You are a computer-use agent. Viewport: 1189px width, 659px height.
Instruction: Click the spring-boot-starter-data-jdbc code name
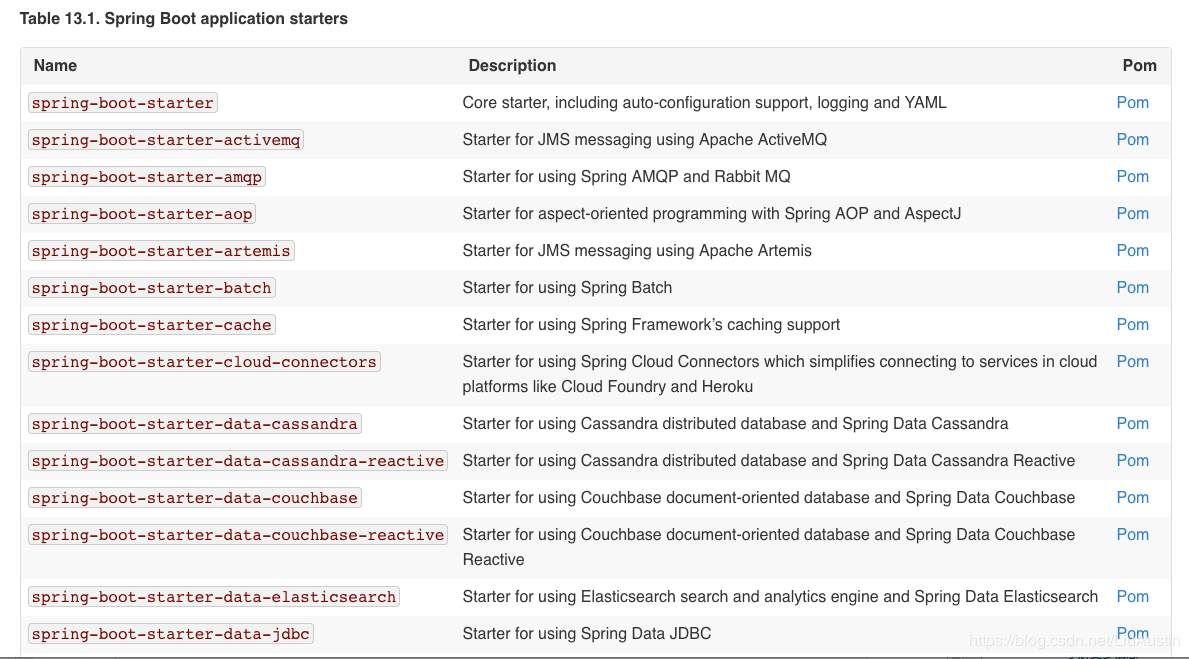point(171,634)
